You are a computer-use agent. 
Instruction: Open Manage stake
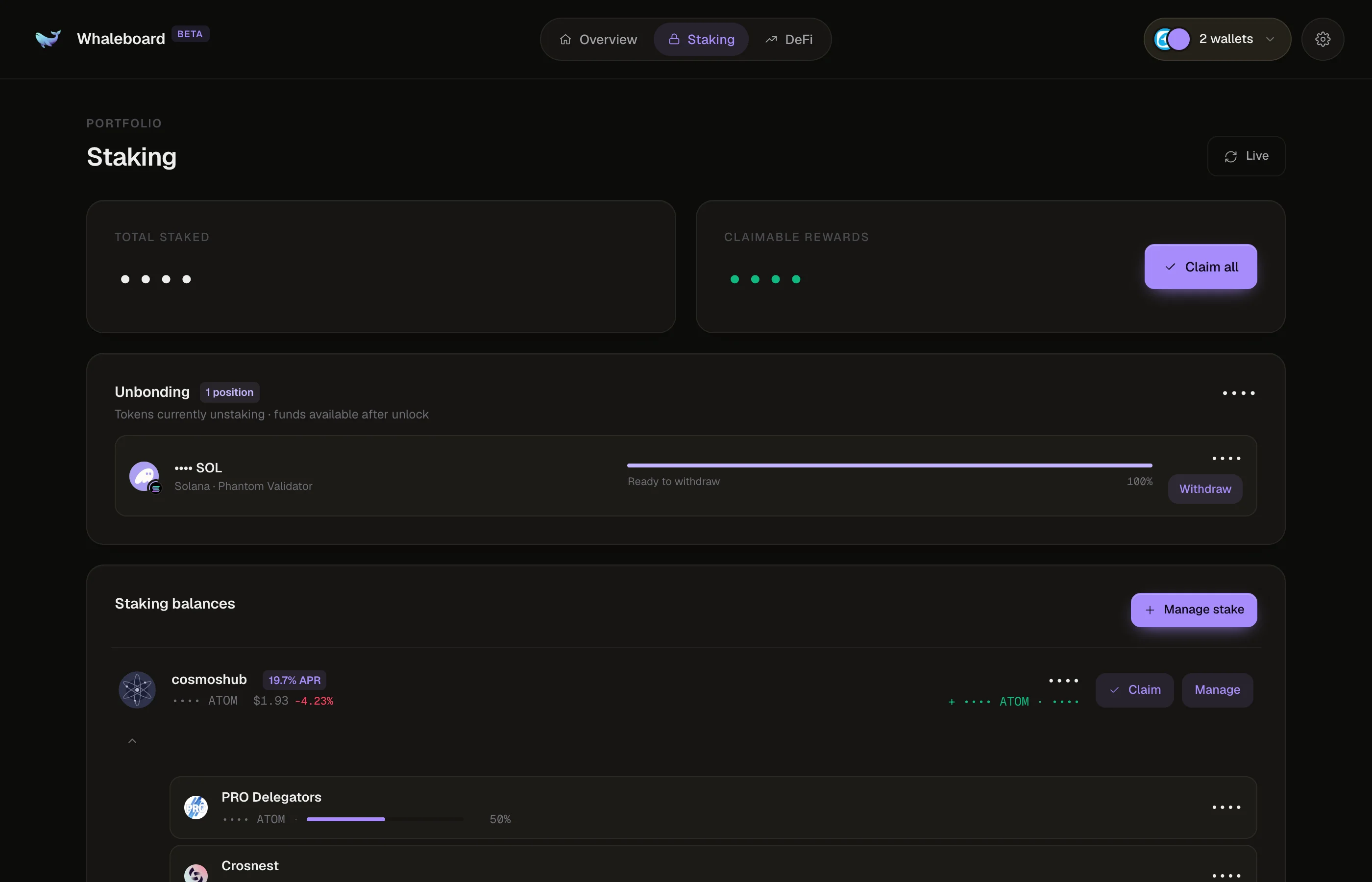1193,610
